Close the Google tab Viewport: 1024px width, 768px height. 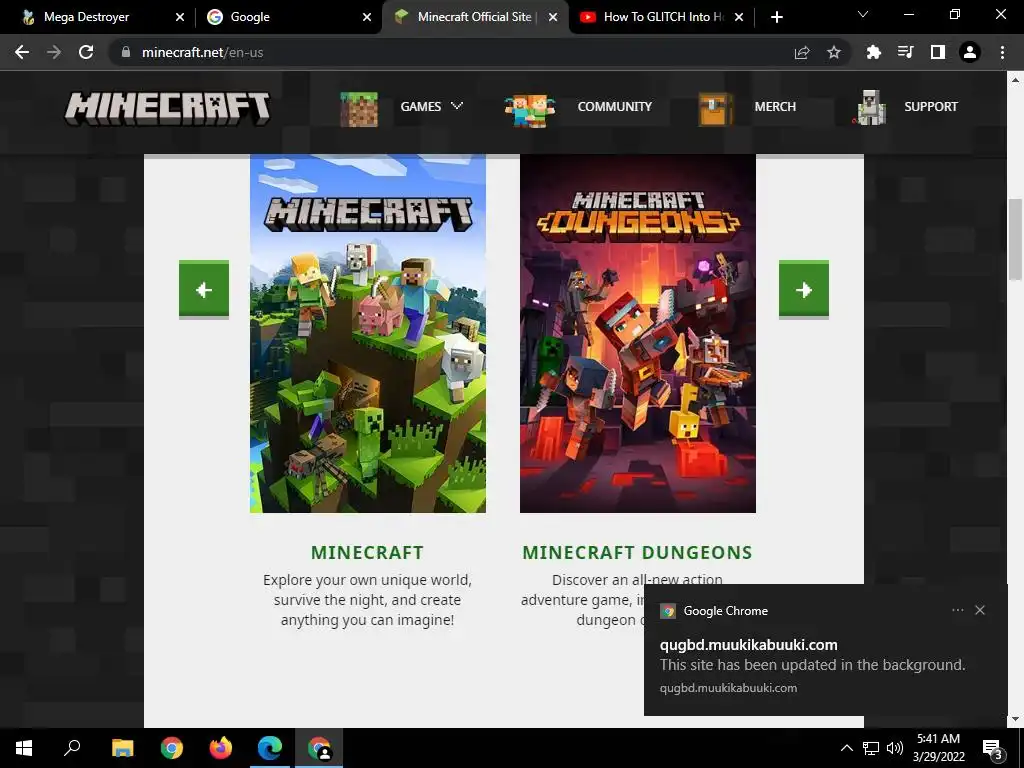coord(367,17)
